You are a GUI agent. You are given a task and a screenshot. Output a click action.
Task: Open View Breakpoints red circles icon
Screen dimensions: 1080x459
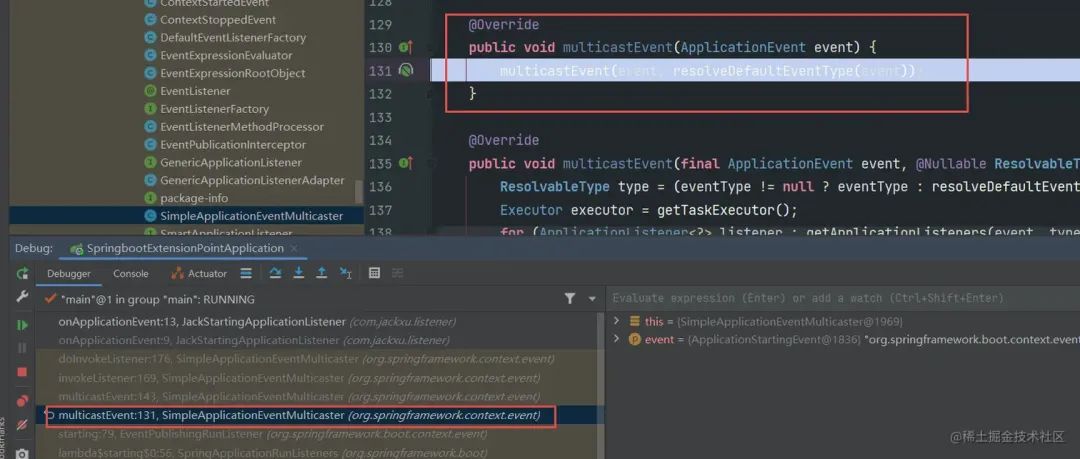pyautogui.click(x=22, y=400)
